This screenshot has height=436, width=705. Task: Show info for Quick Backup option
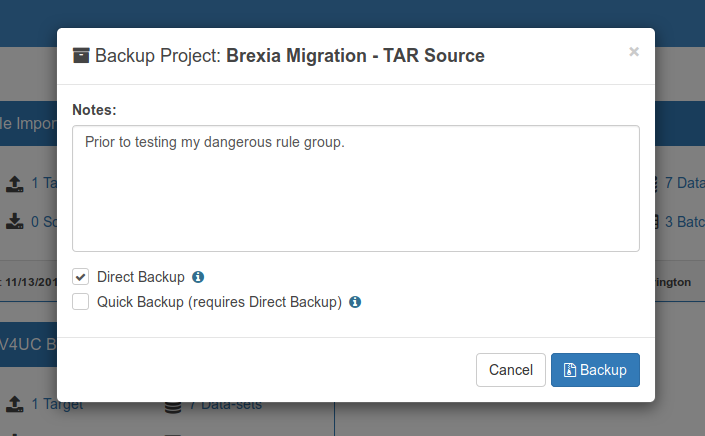point(355,302)
